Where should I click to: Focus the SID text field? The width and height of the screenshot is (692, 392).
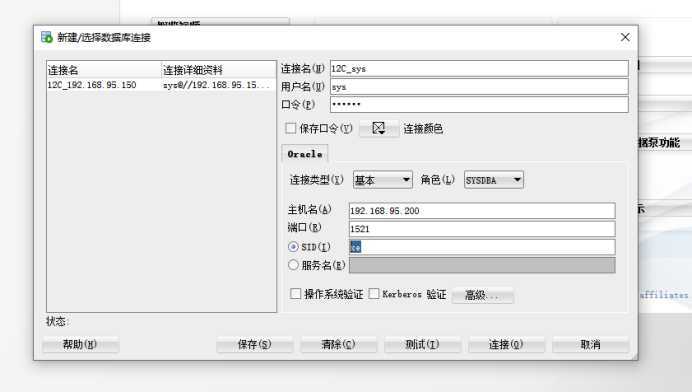pos(482,247)
